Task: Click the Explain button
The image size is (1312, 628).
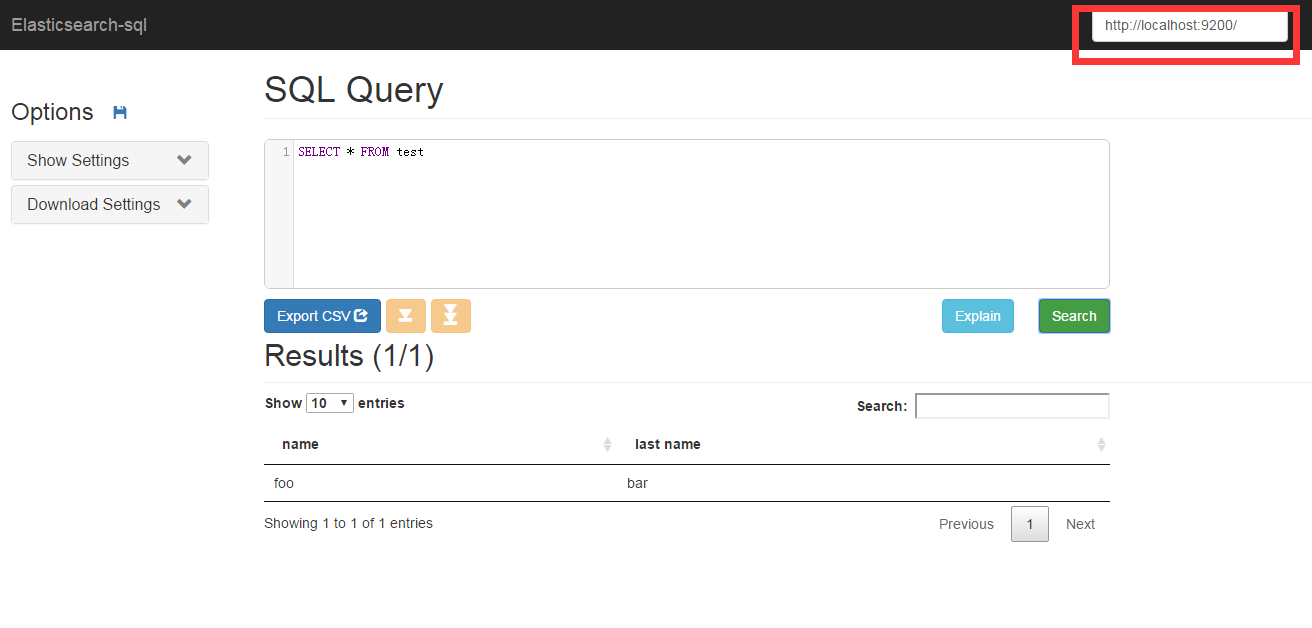Action: tap(978, 315)
